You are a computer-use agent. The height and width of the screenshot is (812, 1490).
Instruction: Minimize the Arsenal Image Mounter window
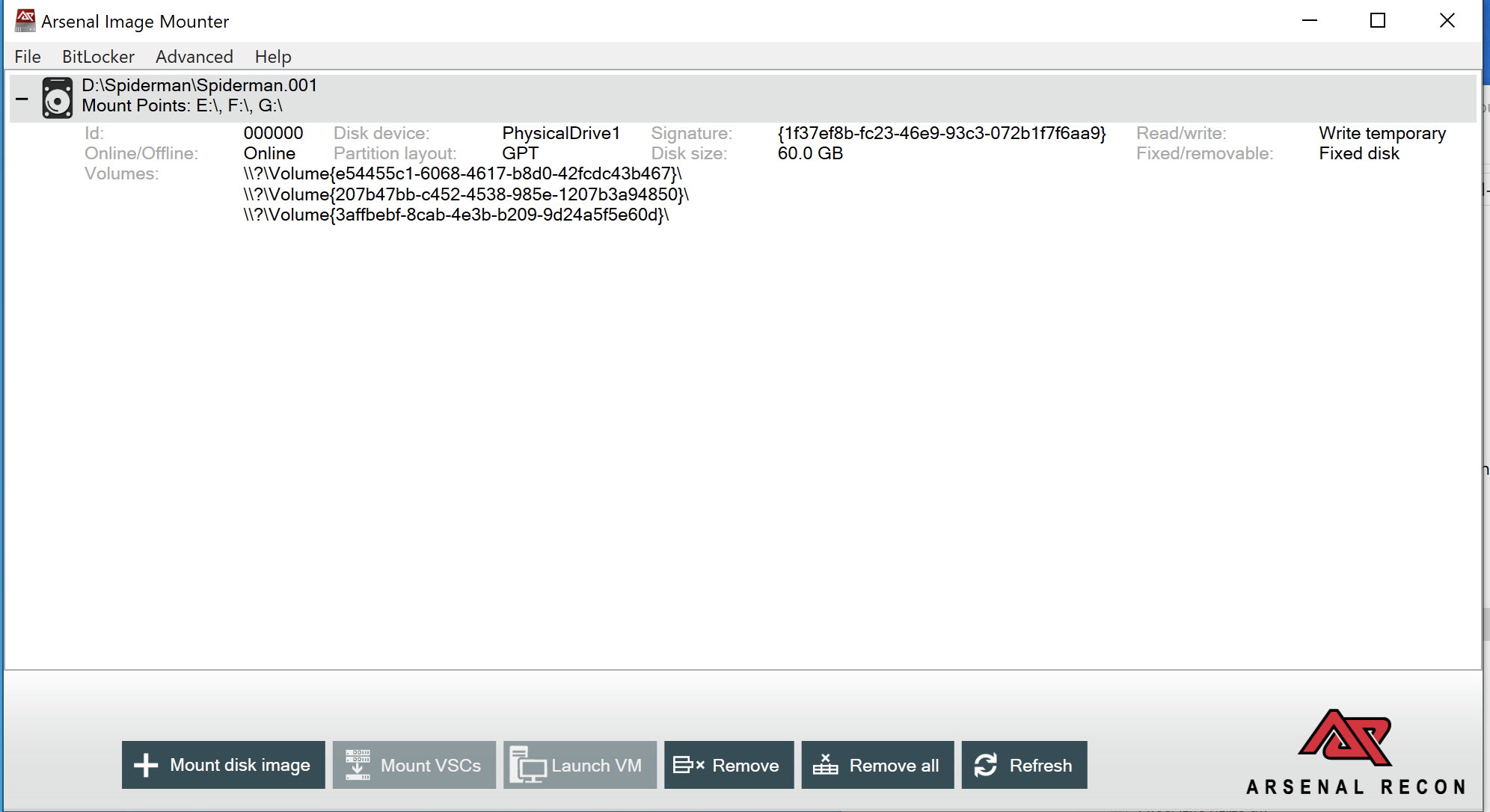[x=1309, y=21]
